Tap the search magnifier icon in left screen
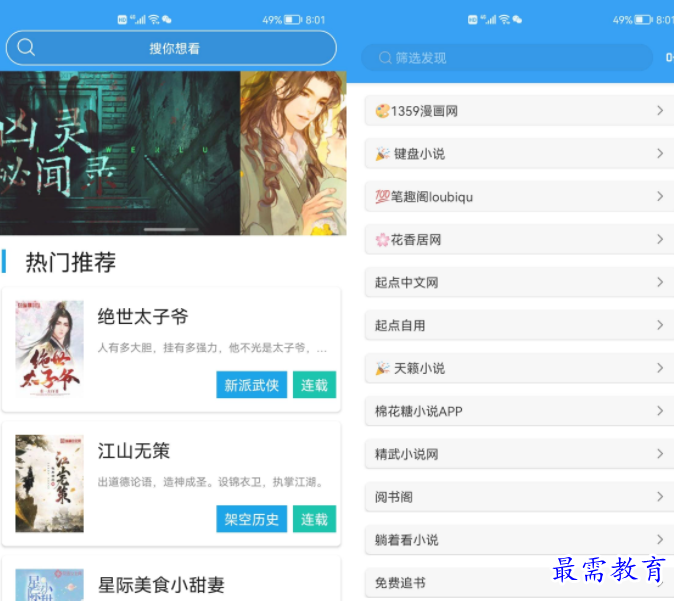This screenshot has height=601, width=674. tap(26, 47)
